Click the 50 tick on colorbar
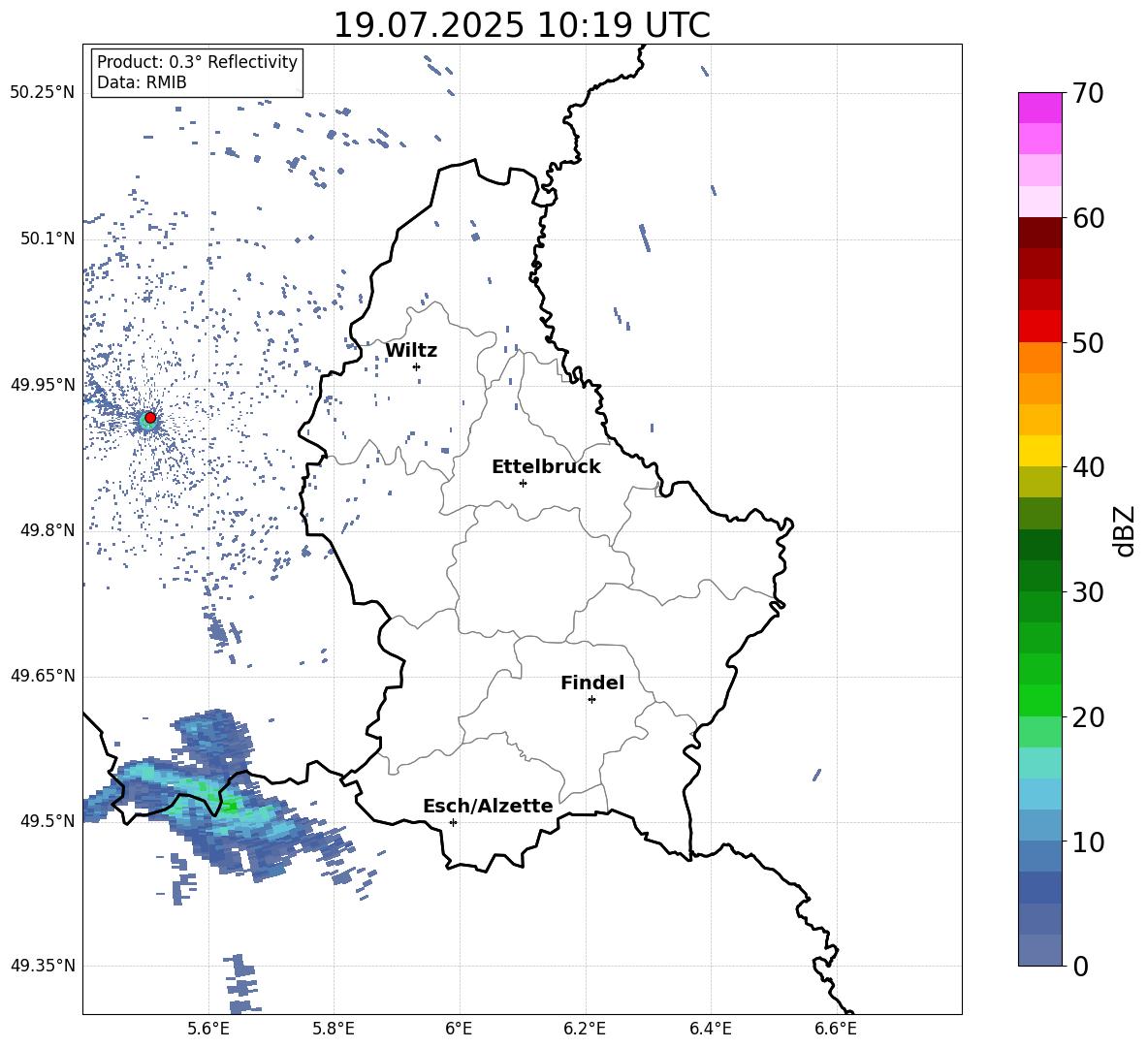1148x1048 pixels. pos(1088,342)
